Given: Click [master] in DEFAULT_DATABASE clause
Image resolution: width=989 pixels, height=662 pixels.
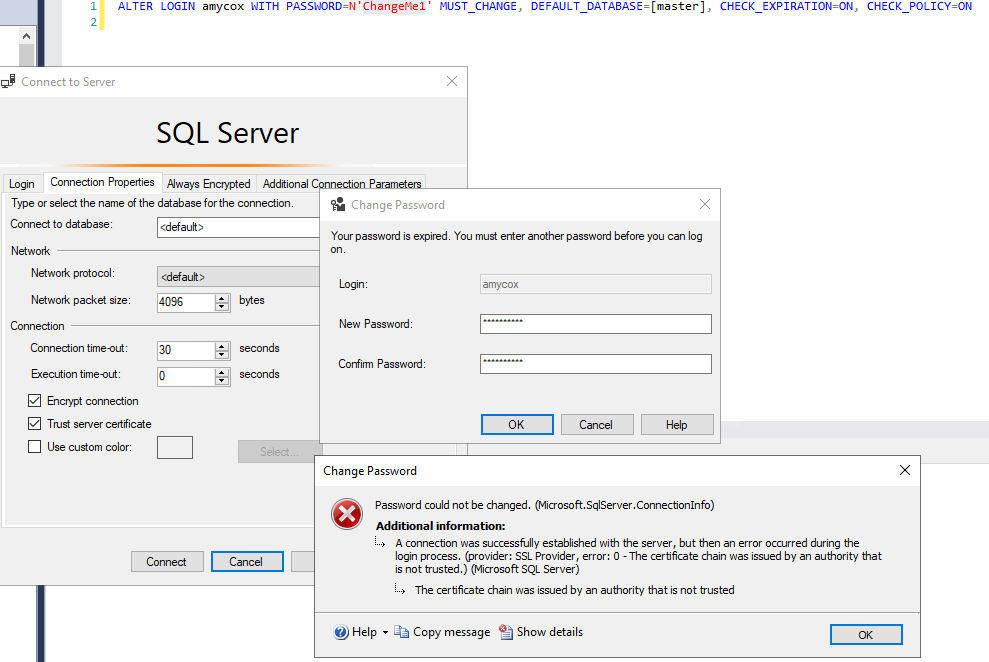Looking at the screenshot, I should coord(678,6).
